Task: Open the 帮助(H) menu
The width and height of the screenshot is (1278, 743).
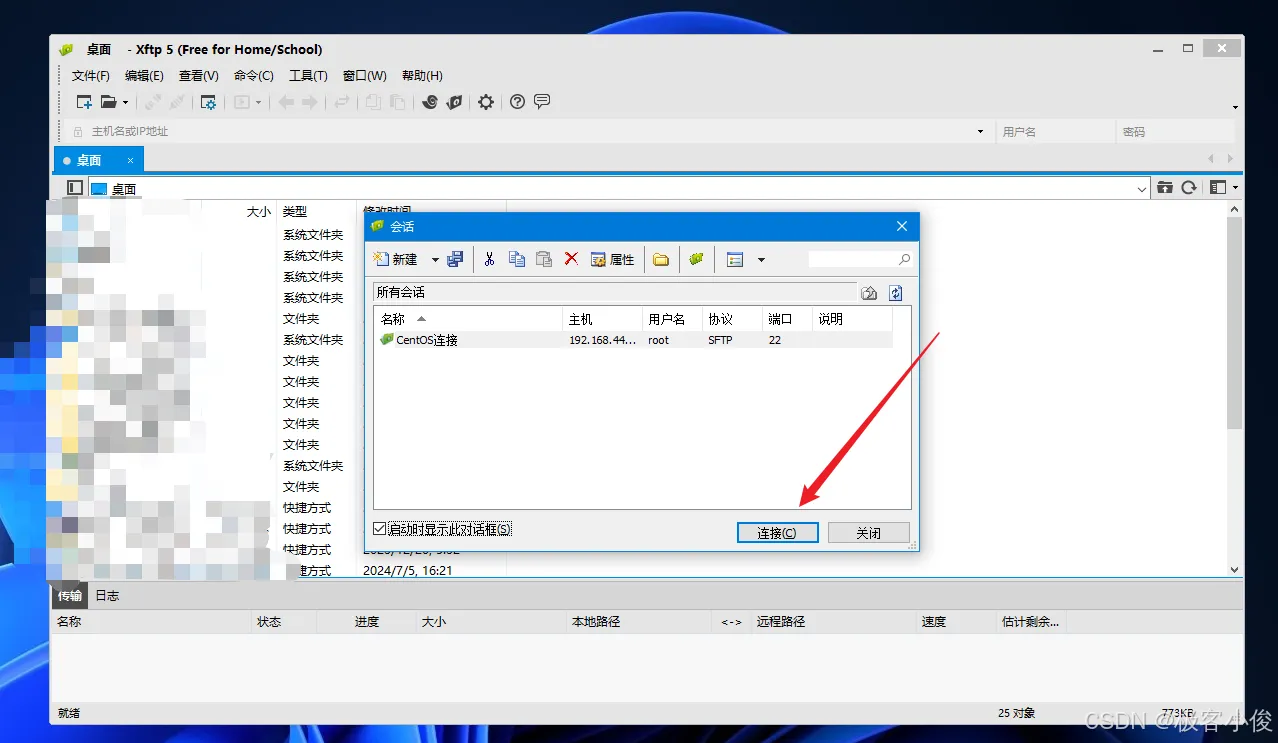Action: (422, 76)
